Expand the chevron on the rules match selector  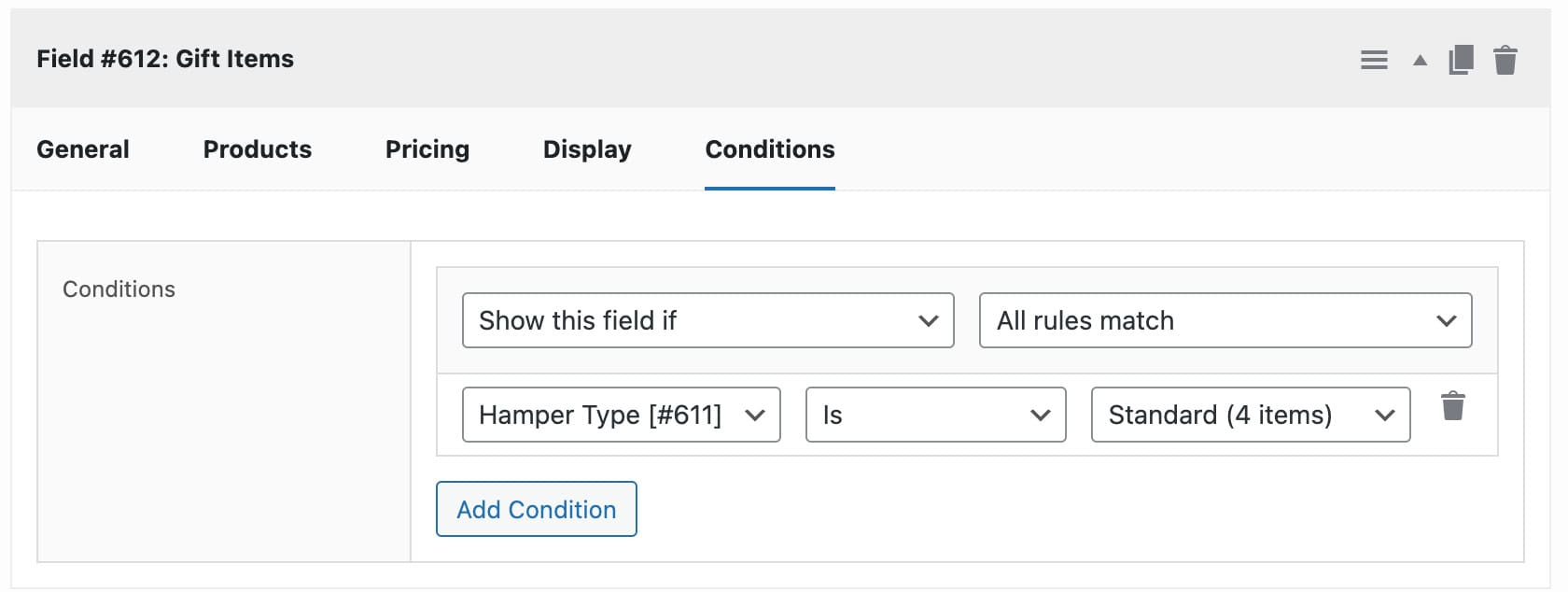click(x=1447, y=320)
